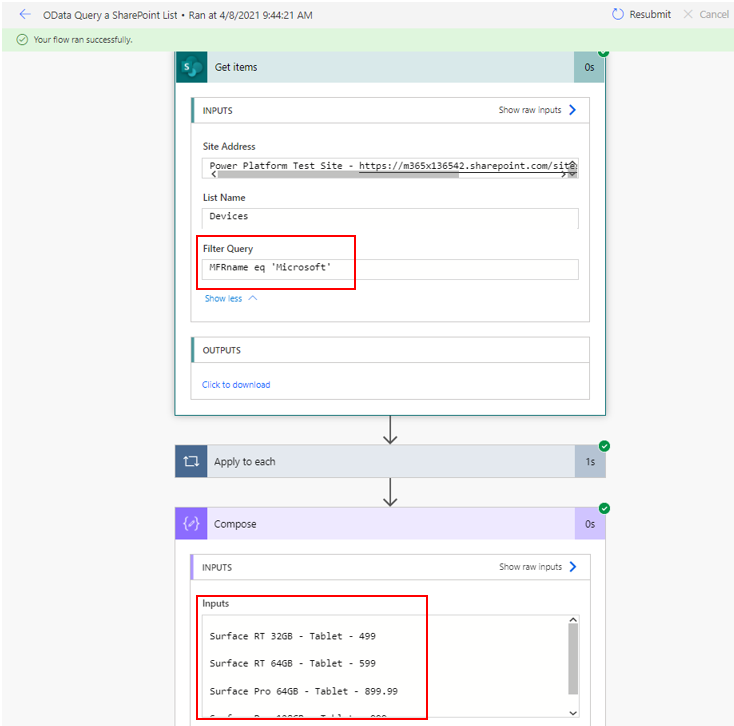Click the Cancel button text
The width and height of the screenshot is (734, 726).
(714, 15)
